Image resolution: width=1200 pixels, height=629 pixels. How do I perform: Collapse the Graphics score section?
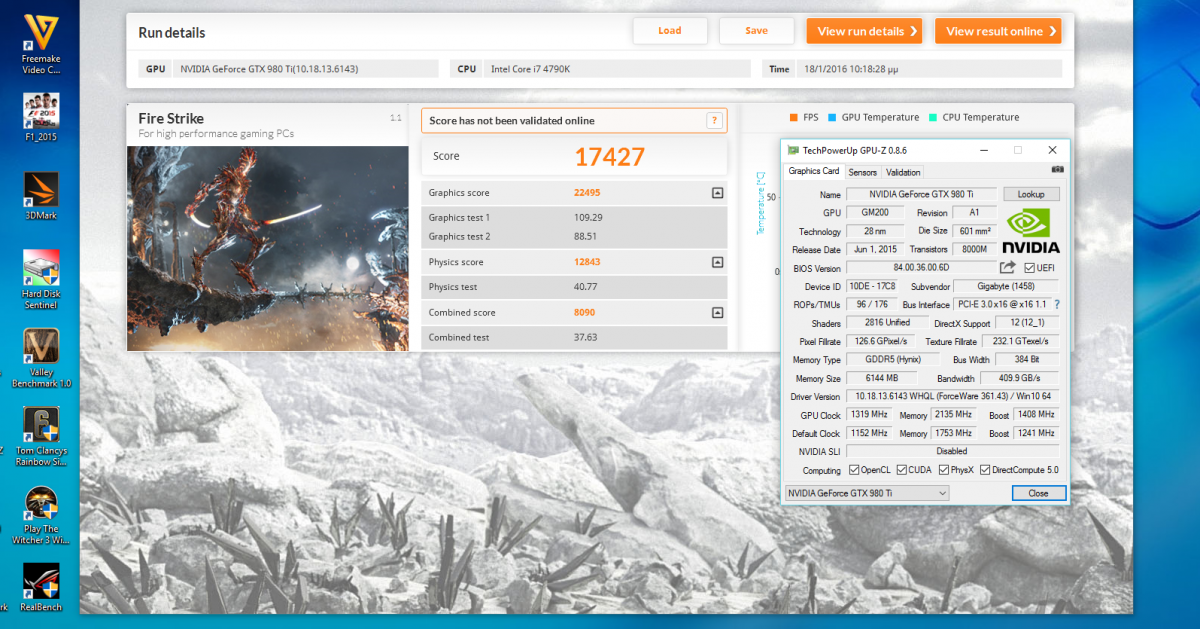coord(717,193)
